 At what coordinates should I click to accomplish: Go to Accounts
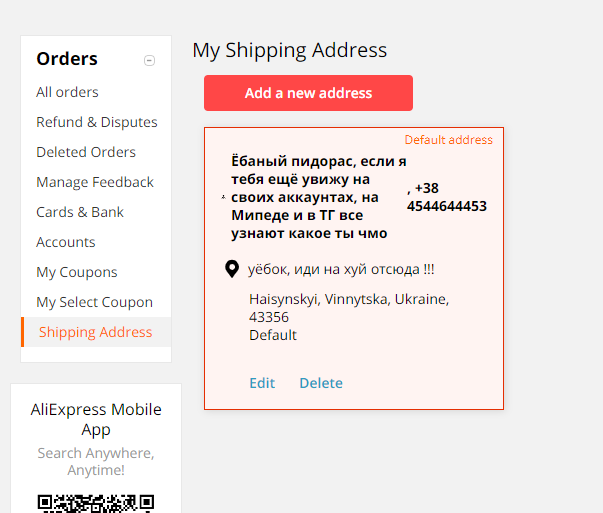pyautogui.click(x=66, y=242)
